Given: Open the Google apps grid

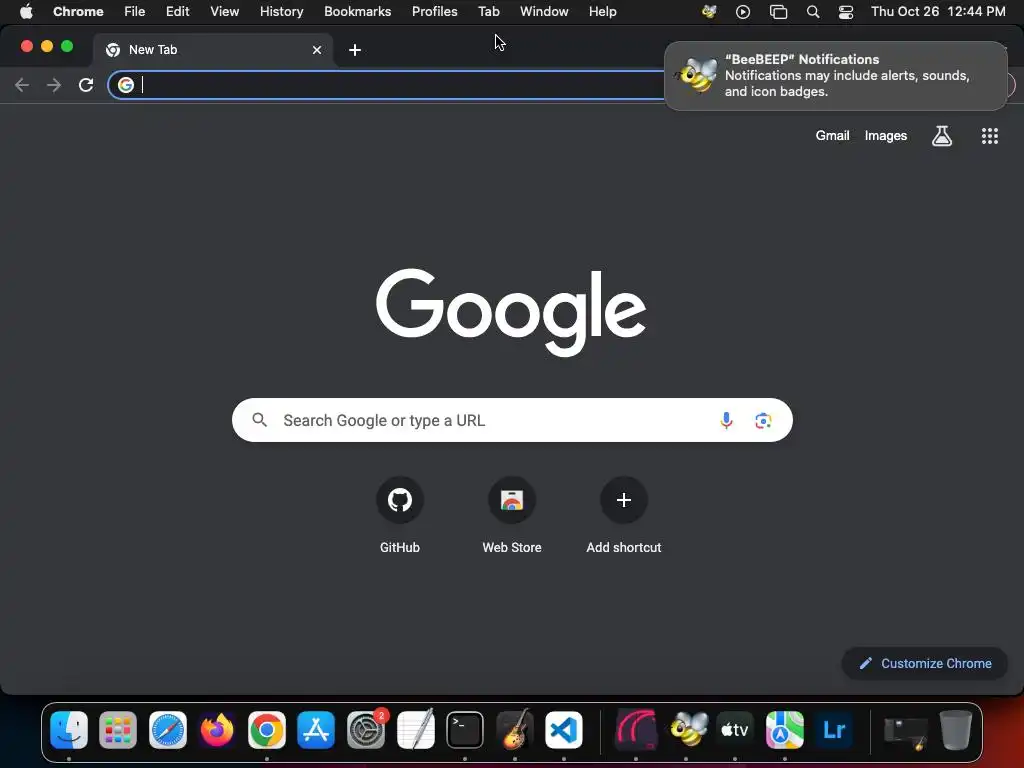Looking at the screenshot, I should point(989,136).
